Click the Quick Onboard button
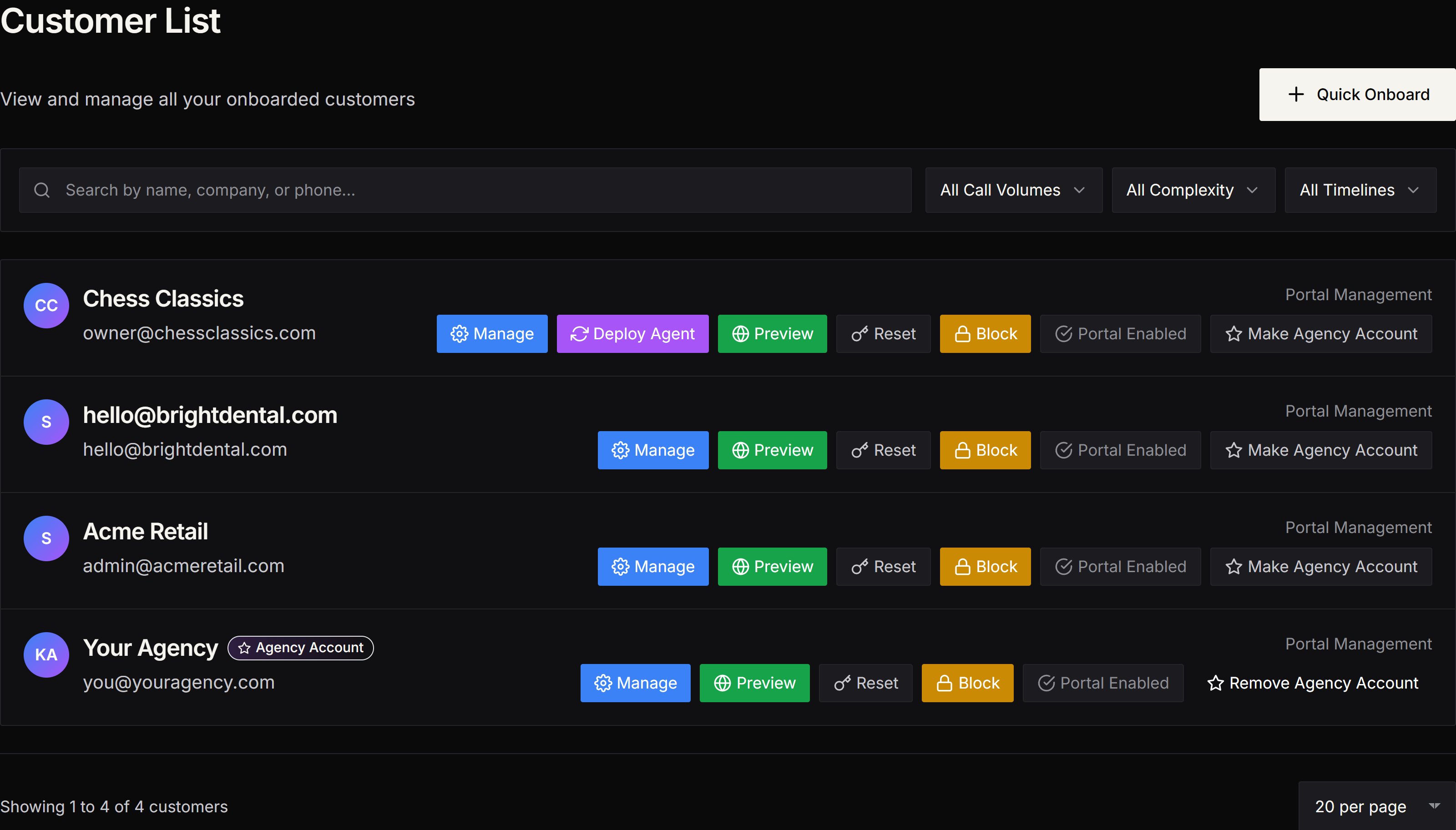The width and height of the screenshot is (1456, 830). [x=1357, y=95]
